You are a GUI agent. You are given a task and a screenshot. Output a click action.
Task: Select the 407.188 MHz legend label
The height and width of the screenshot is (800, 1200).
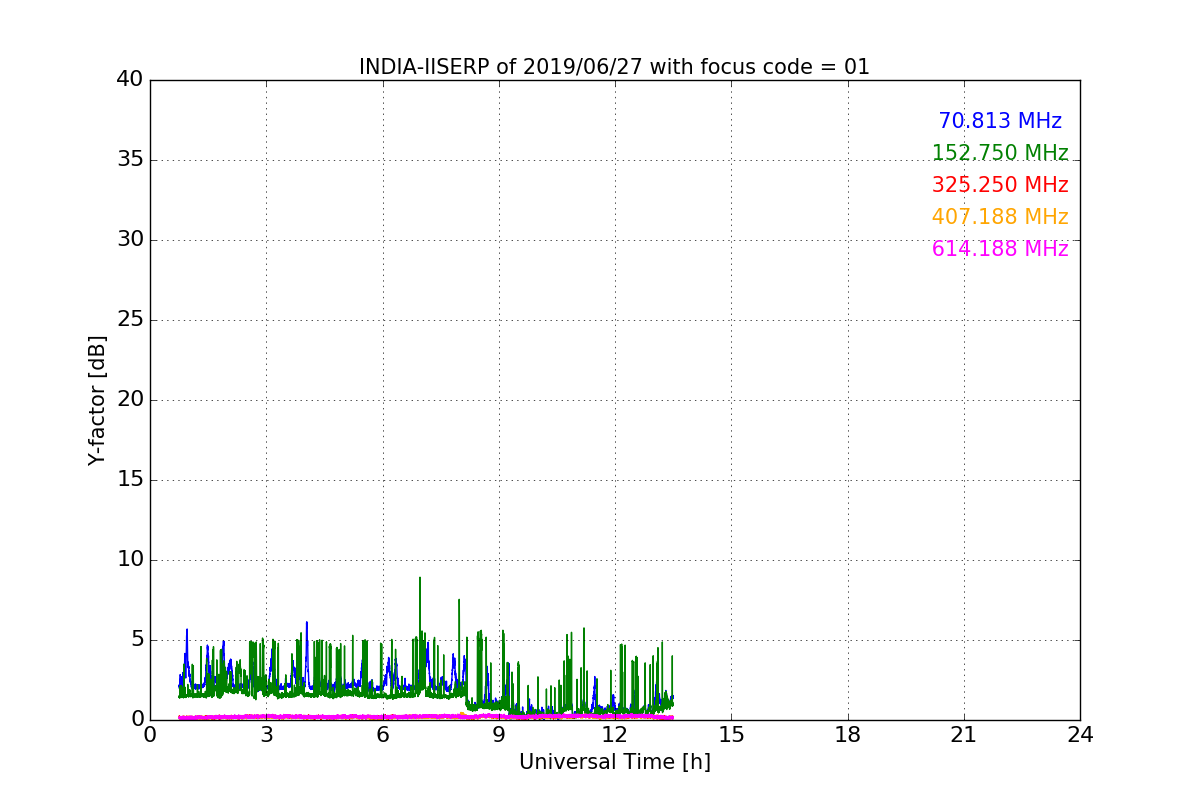point(1000,217)
